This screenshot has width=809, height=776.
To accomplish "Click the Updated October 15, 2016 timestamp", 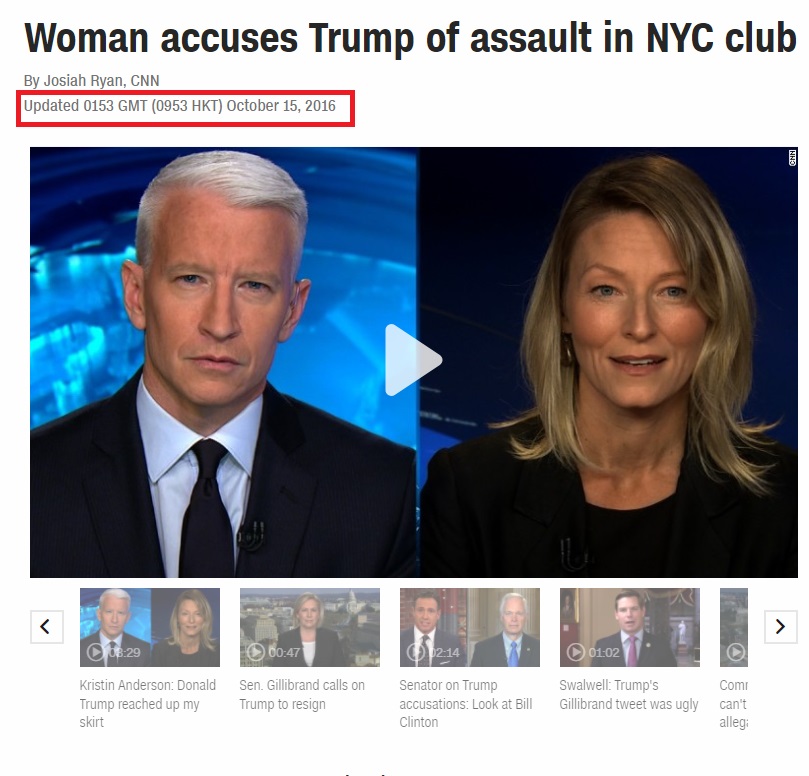I will click(x=180, y=106).
